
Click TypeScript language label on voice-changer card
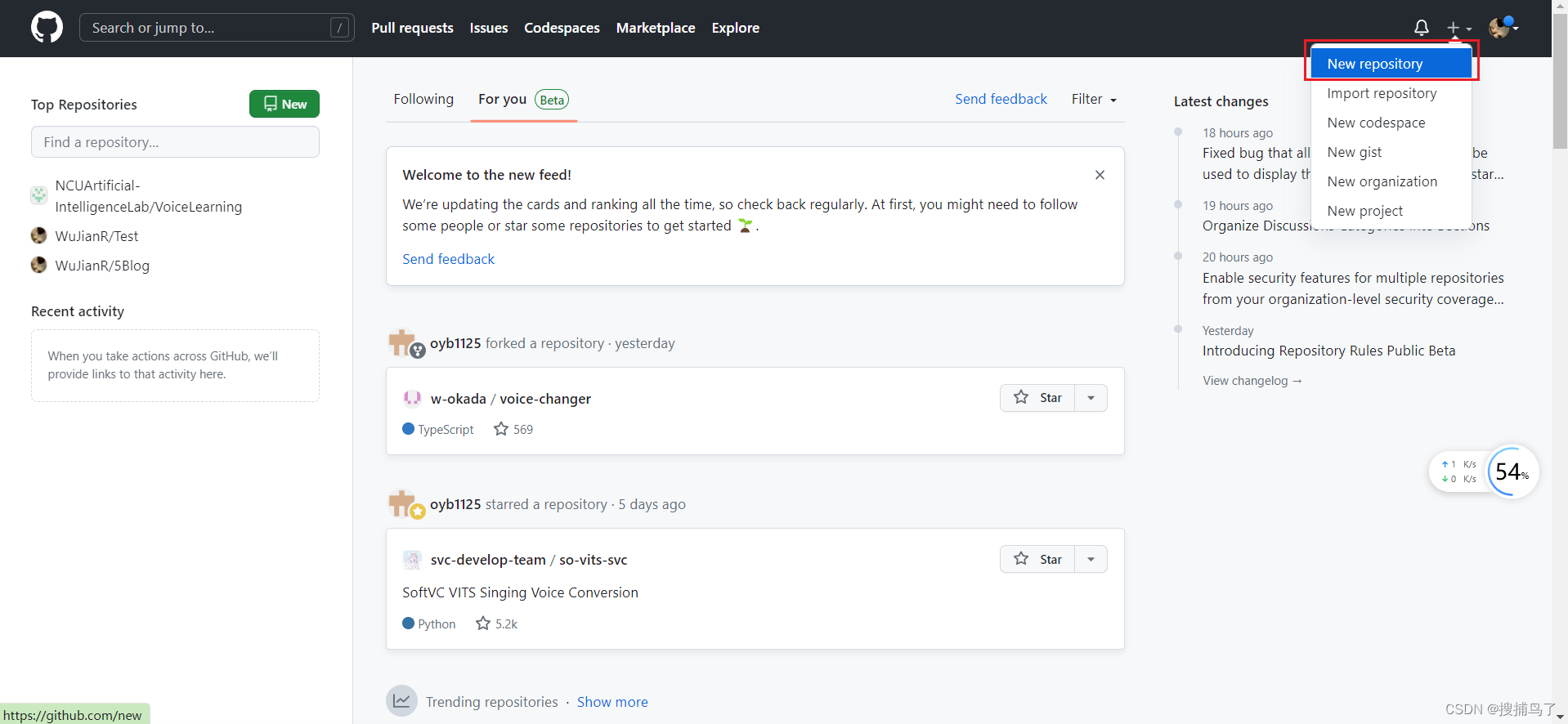tap(438, 429)
